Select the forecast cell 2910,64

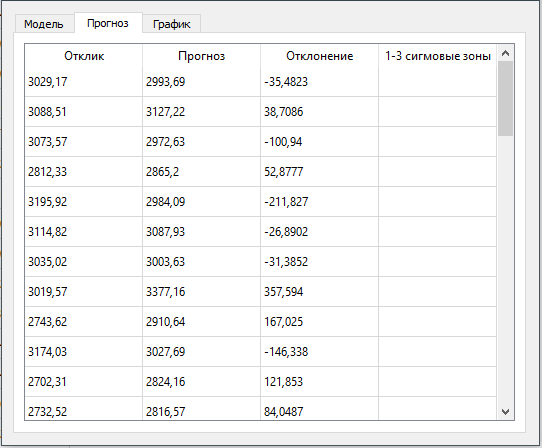click(x=202, y=322)
